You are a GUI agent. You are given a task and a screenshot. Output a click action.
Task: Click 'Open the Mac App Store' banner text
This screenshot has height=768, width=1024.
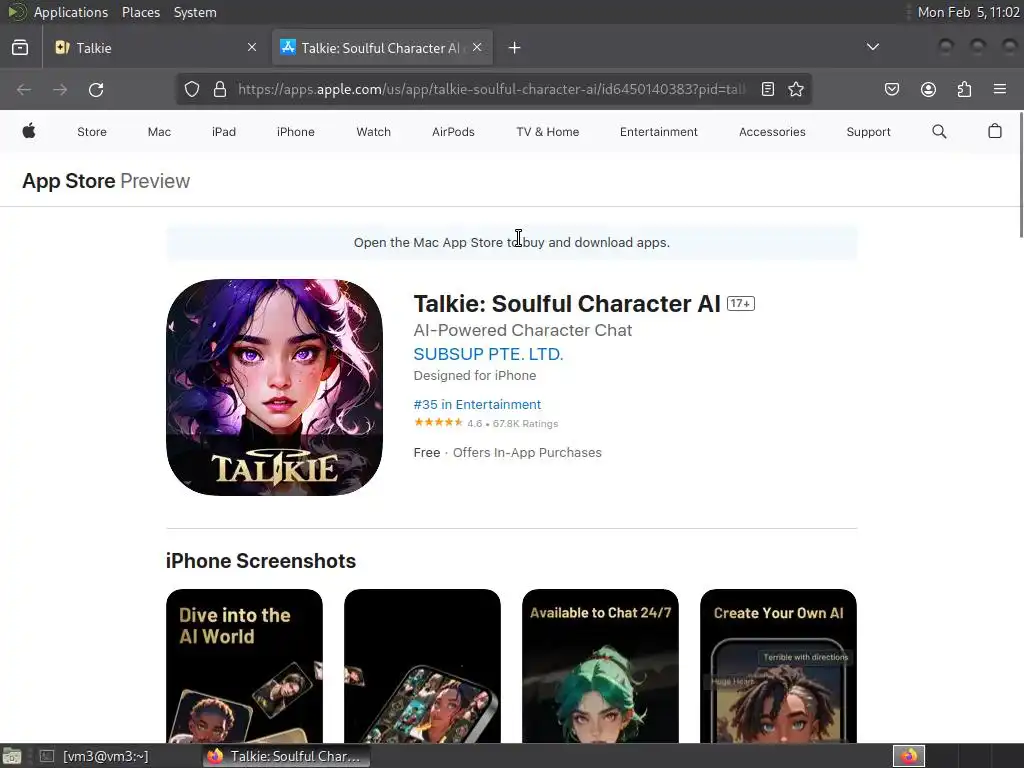point(512,242)
